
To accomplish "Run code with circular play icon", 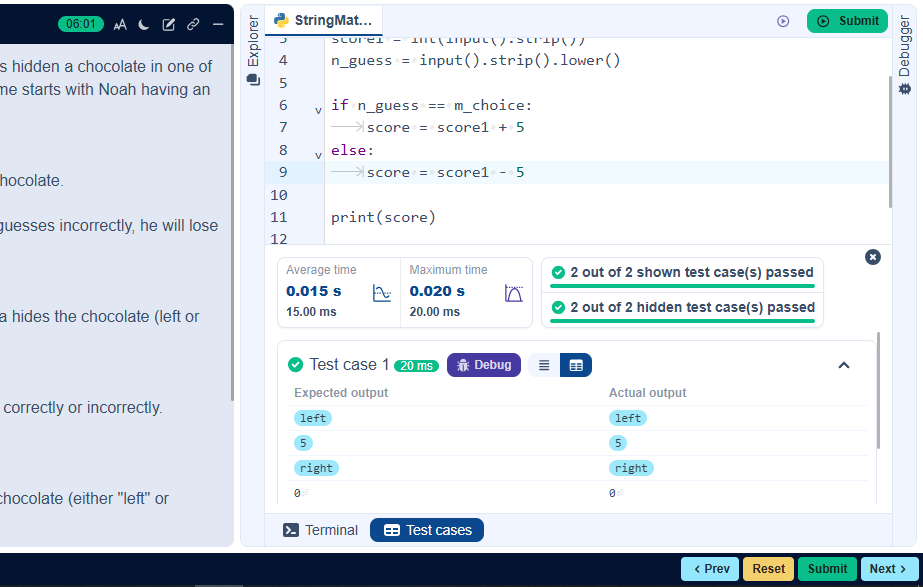I will coord(783,21).
